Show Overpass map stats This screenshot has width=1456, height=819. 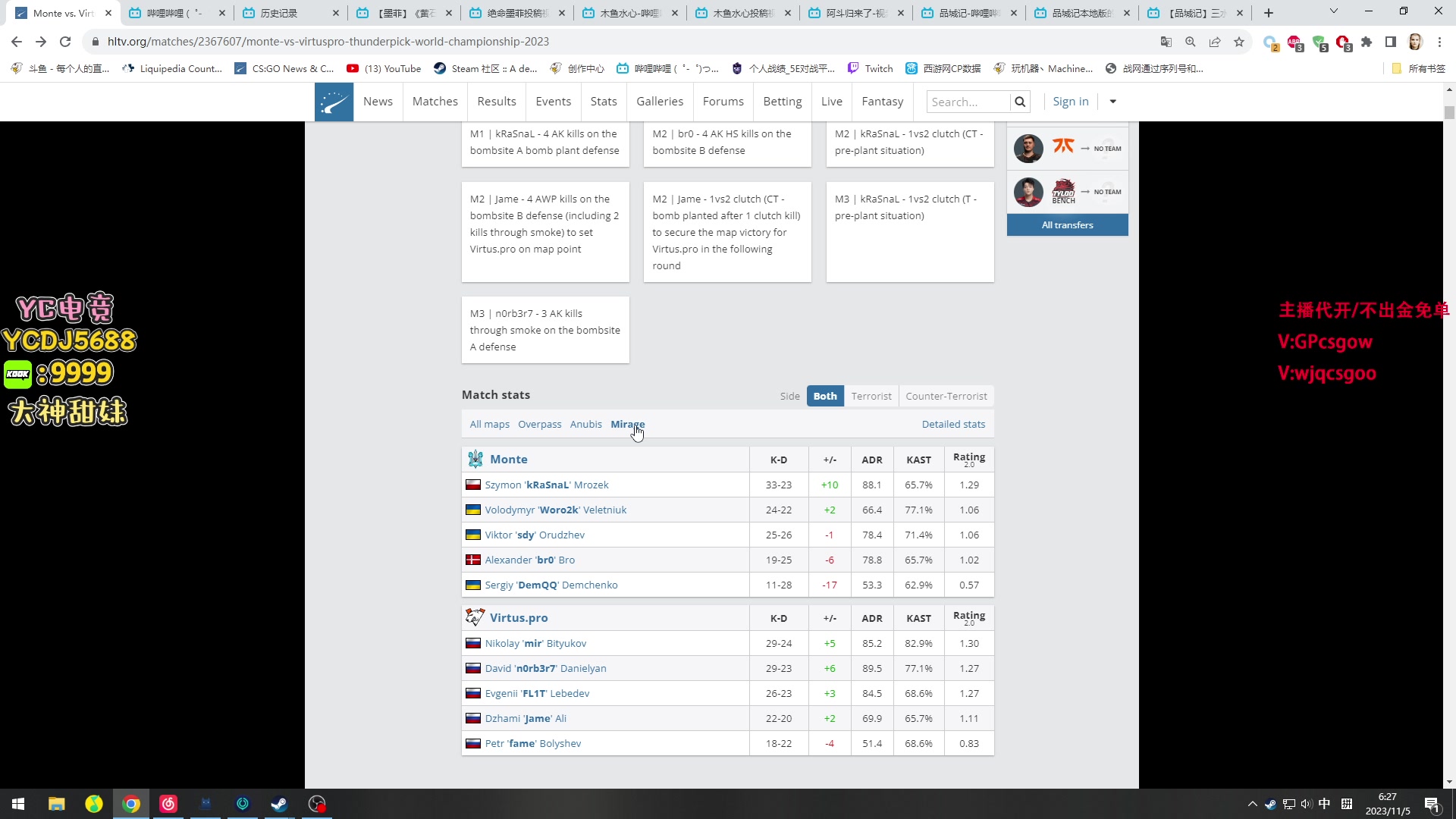[x=540, y=424]
